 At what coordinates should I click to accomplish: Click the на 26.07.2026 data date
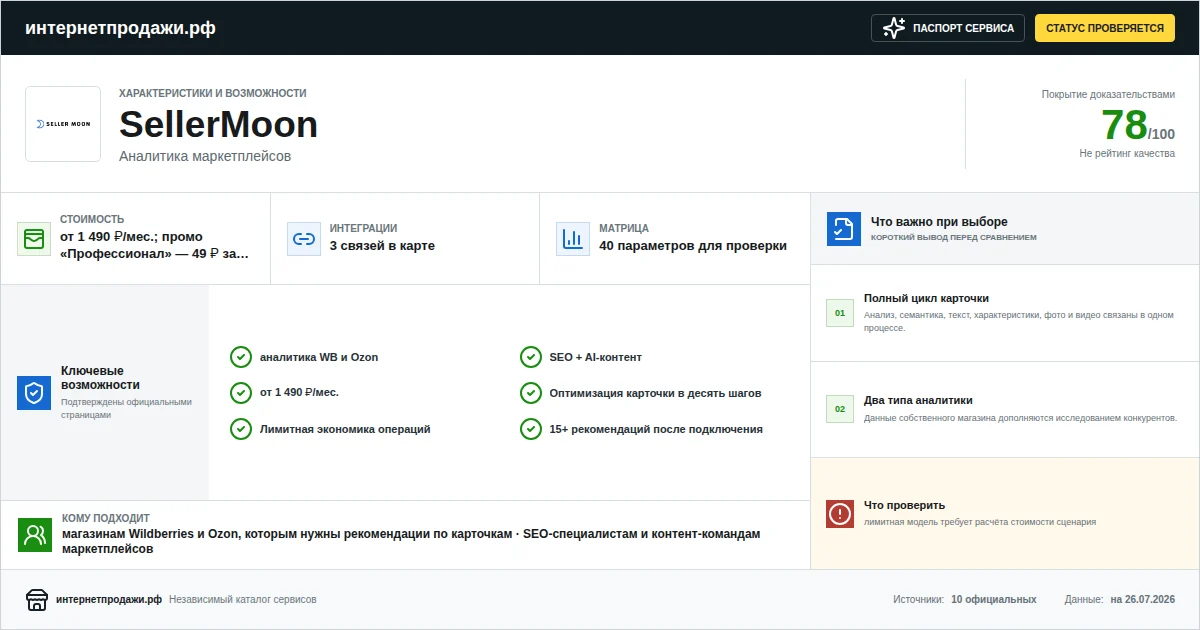click(x=1143, y=599)
